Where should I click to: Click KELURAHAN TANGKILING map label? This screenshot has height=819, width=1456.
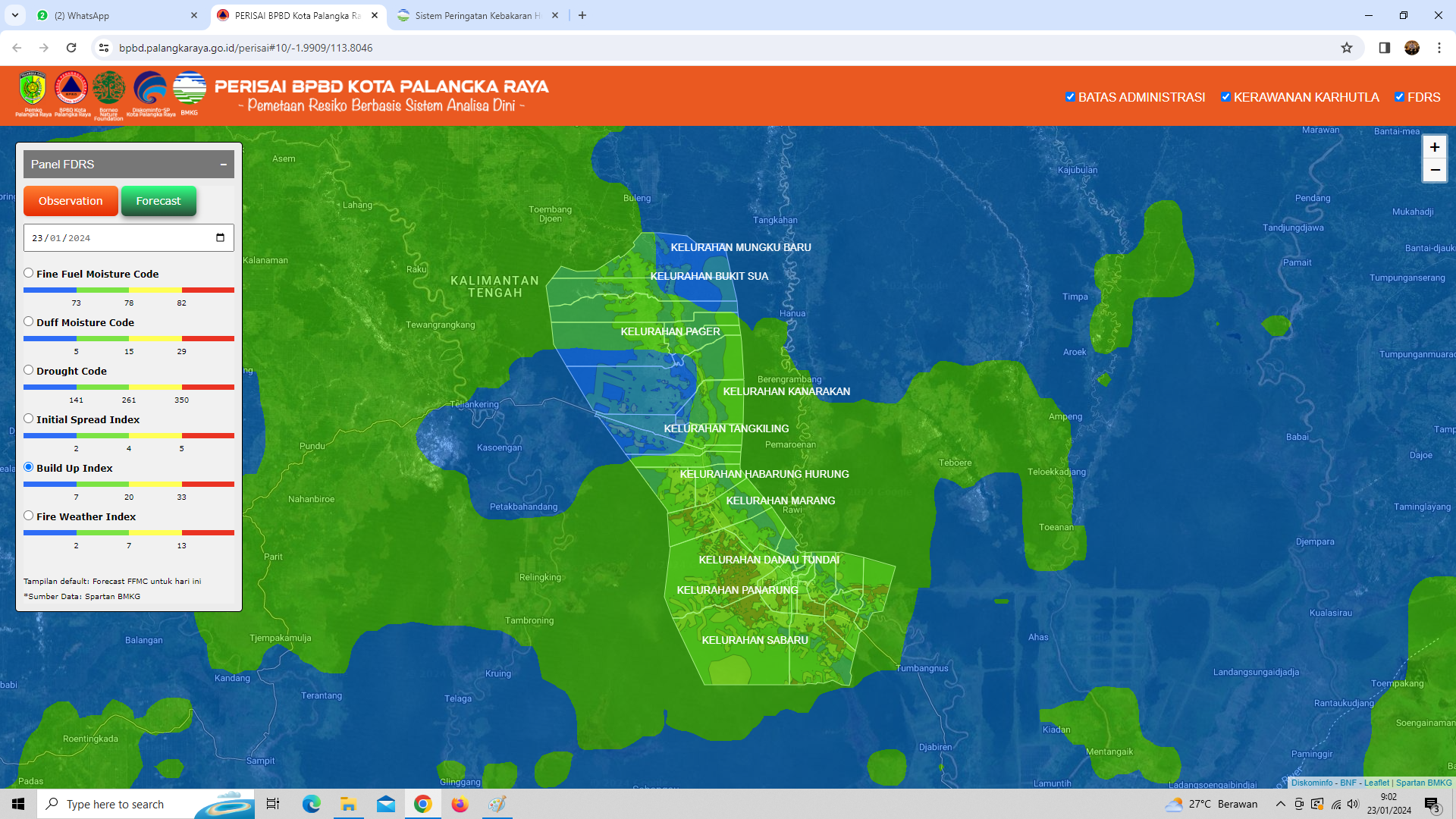point(726,428)
